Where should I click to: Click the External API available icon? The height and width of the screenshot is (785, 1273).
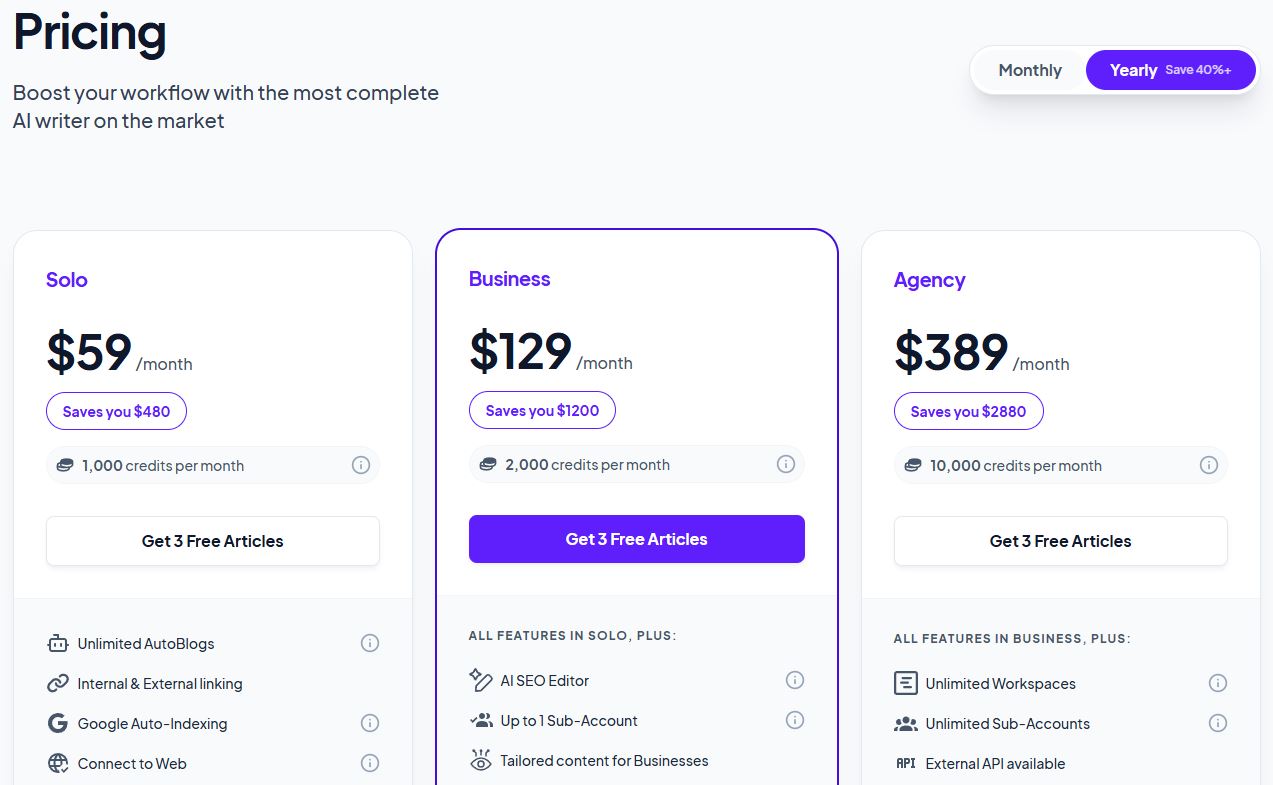coord(905,763)
